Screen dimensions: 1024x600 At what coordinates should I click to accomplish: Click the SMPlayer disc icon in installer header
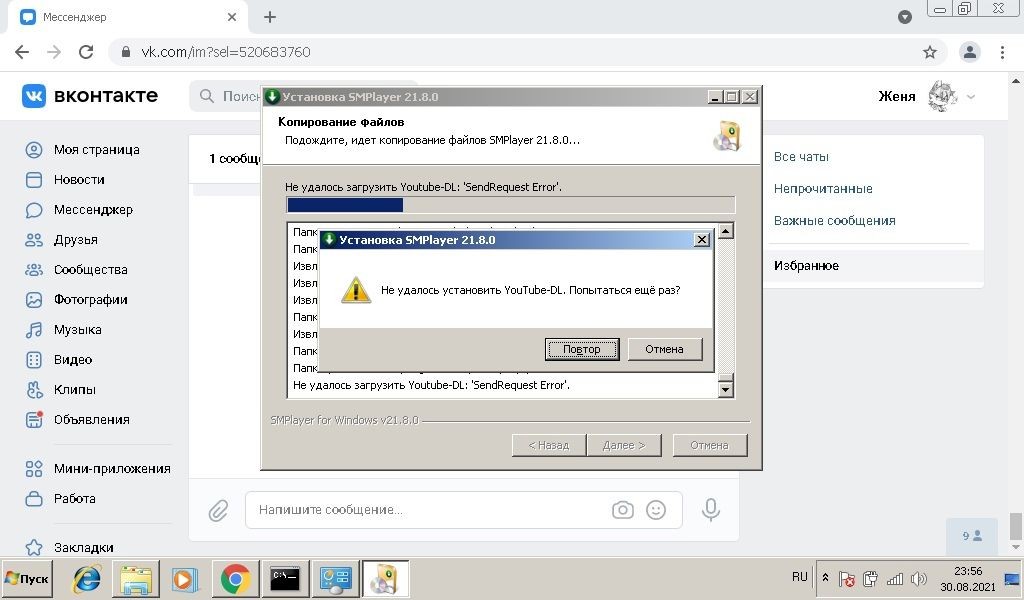[728, 135]
